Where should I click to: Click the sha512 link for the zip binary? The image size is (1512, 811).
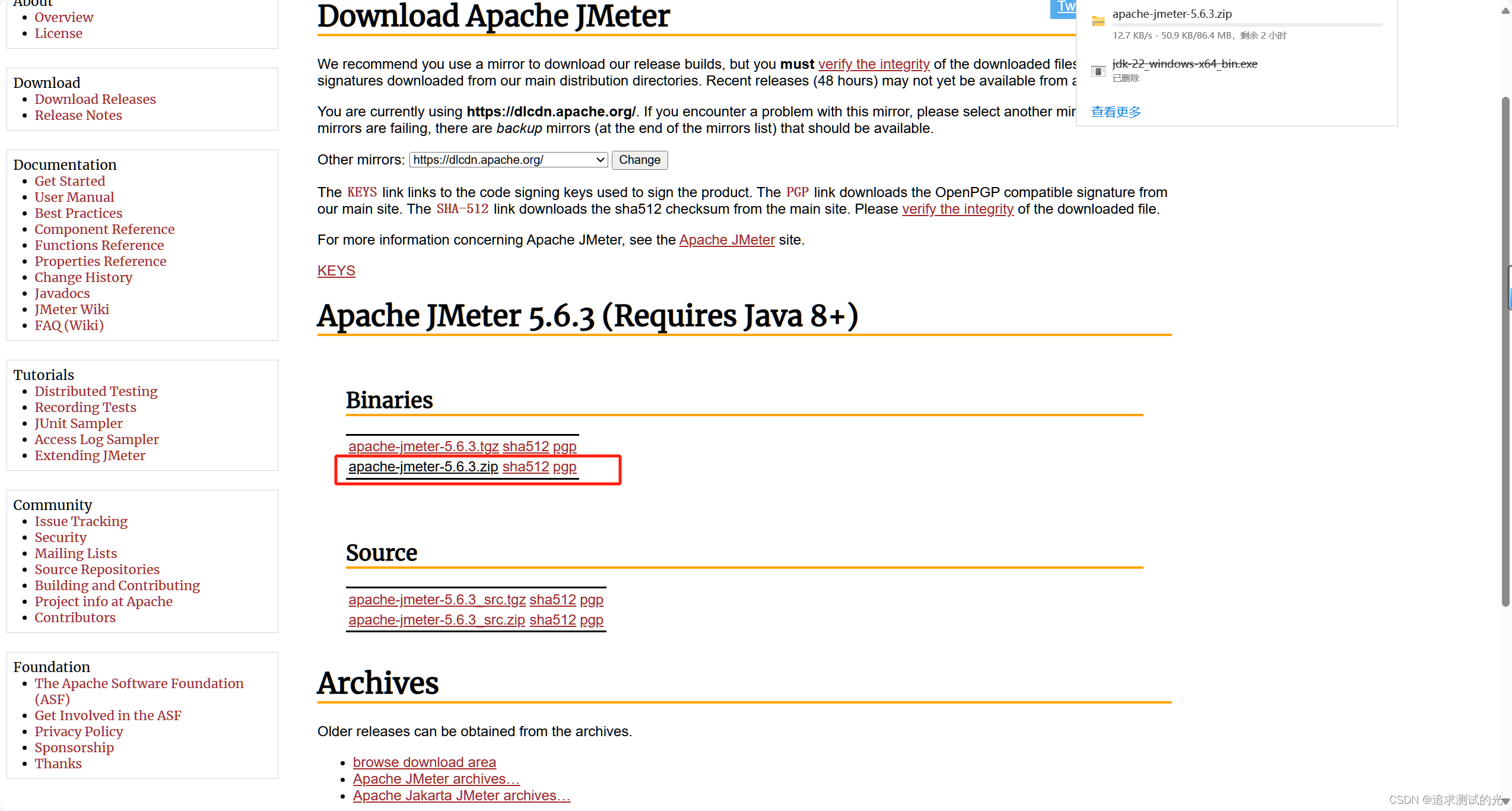[x=525, y=467]
